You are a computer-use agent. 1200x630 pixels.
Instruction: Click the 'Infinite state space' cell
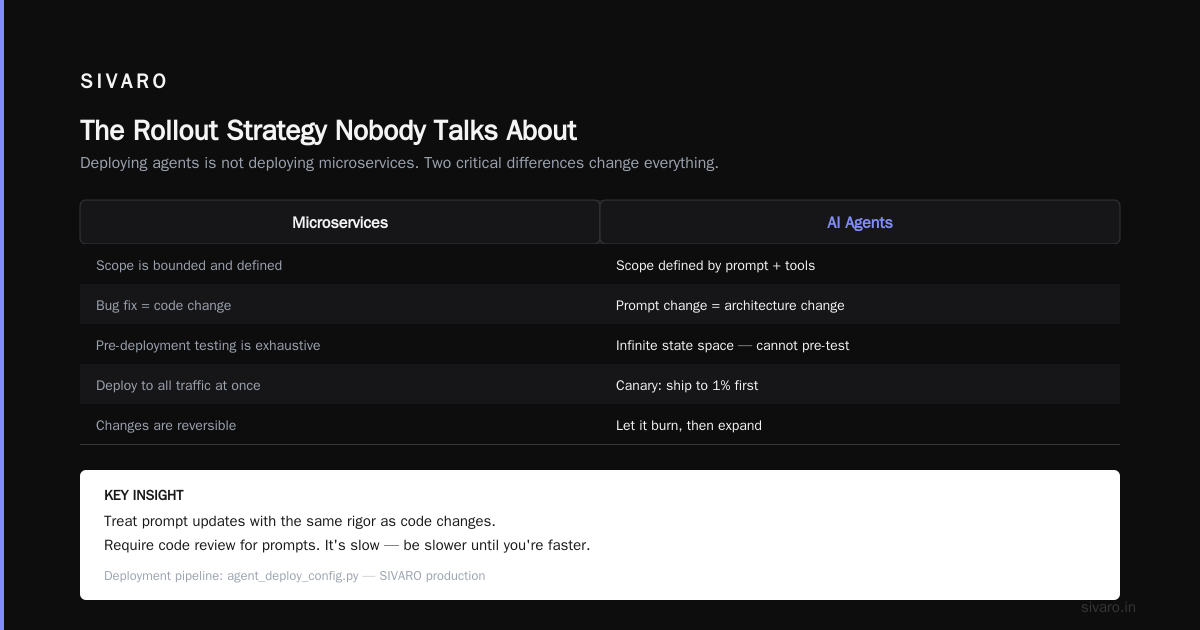click(x=860, y=345)
